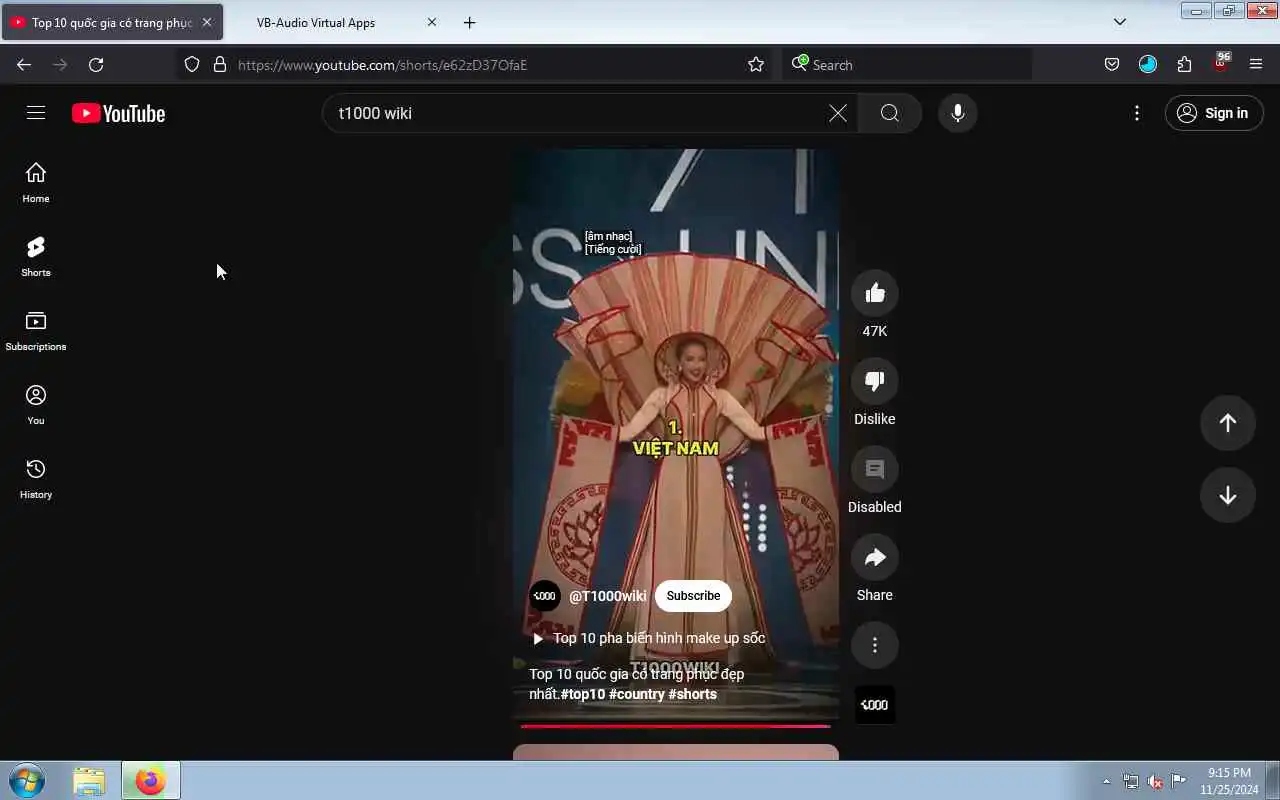Screen dimensions: 1280x800
Task: Go back in browser
Action: click(24, 65)
